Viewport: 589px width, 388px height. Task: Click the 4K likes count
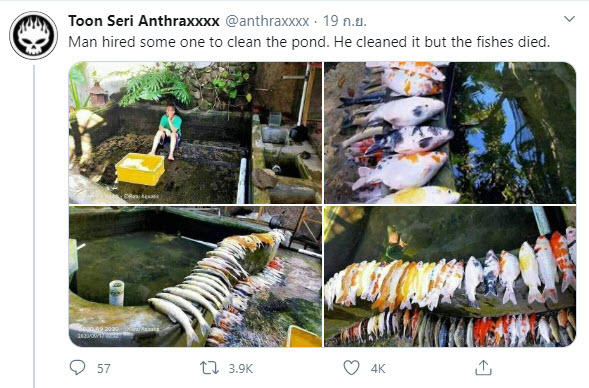[378, 368]
